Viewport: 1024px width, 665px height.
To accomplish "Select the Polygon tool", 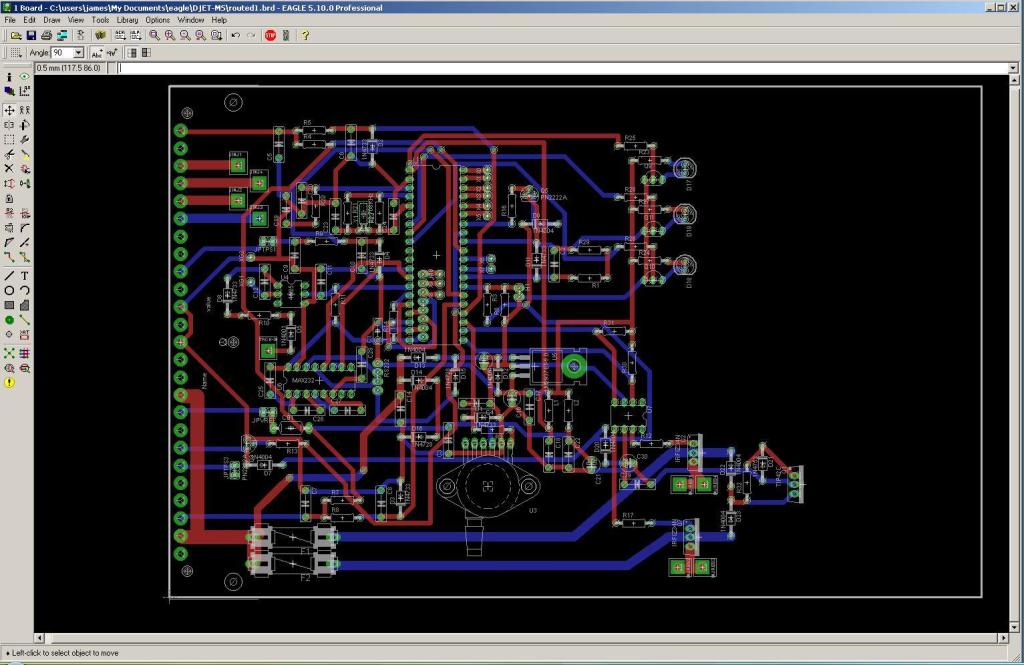I will (24, 305).
